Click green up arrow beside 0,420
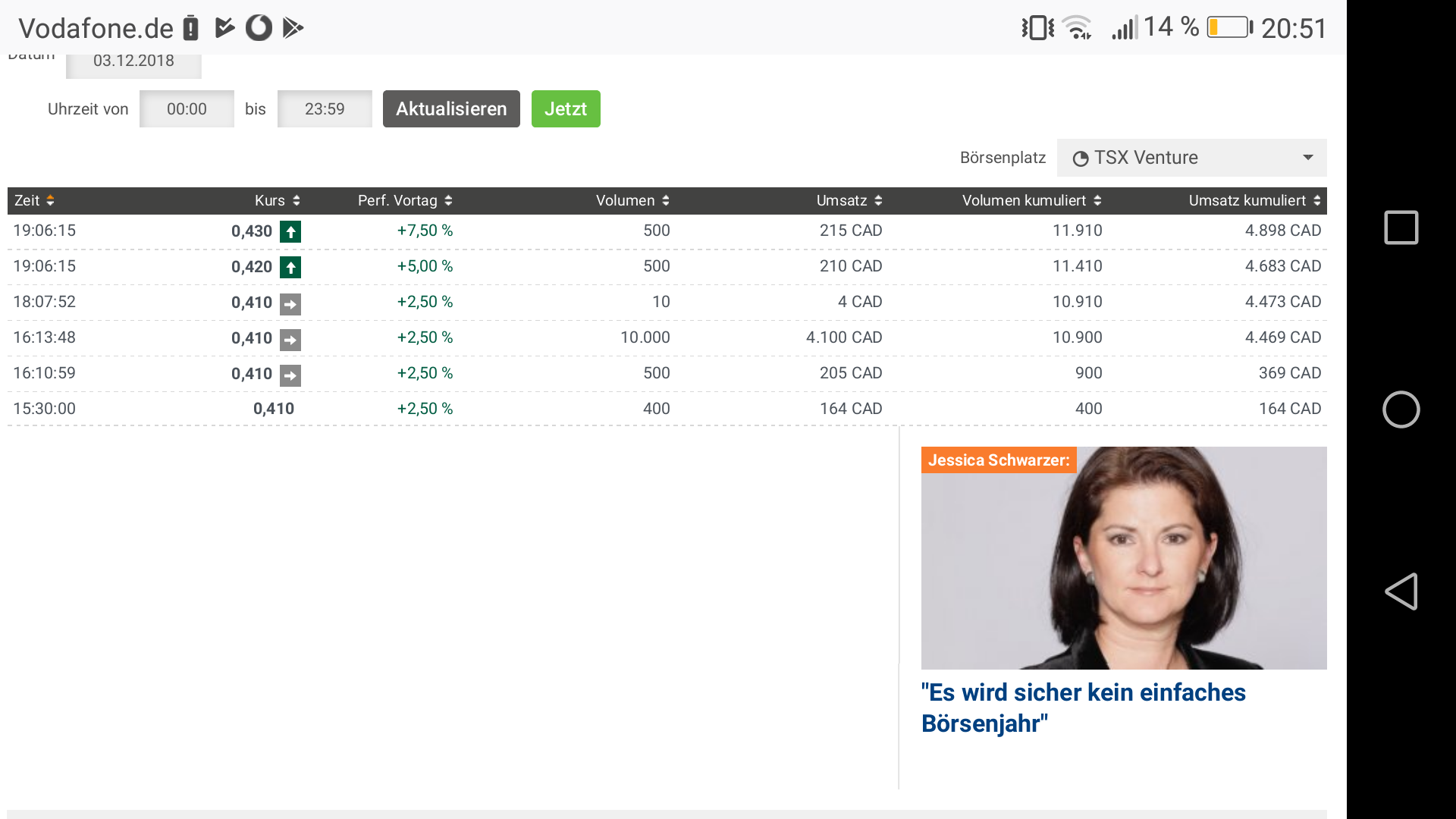The height and width of the screenshot is (819, 1456). pyautogui.click(x=290, y=267)
